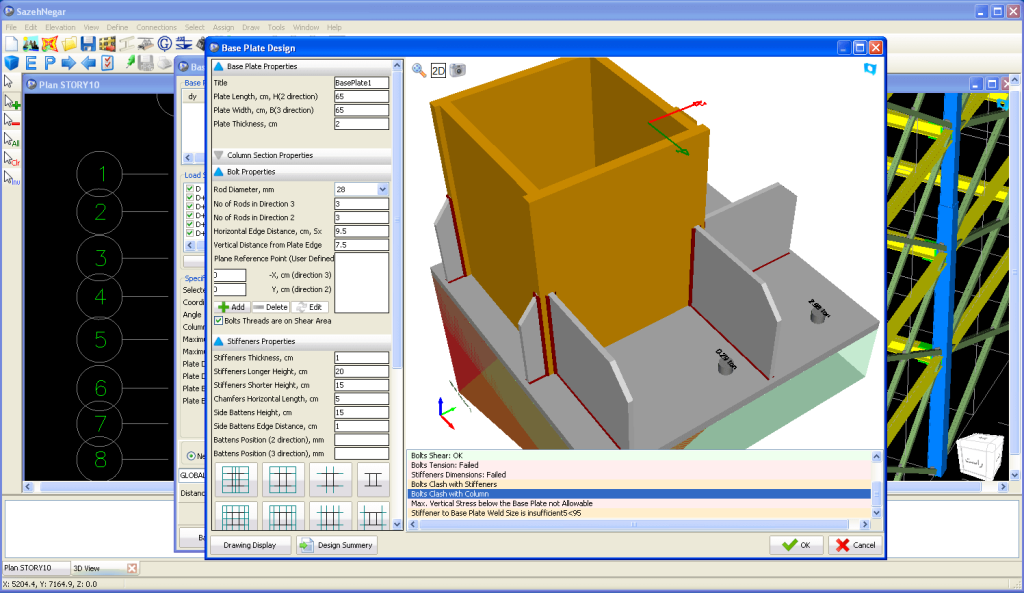Collapse the Bolt Properties section
Viewport: 1024px width, 593px height.
(219, 172)
